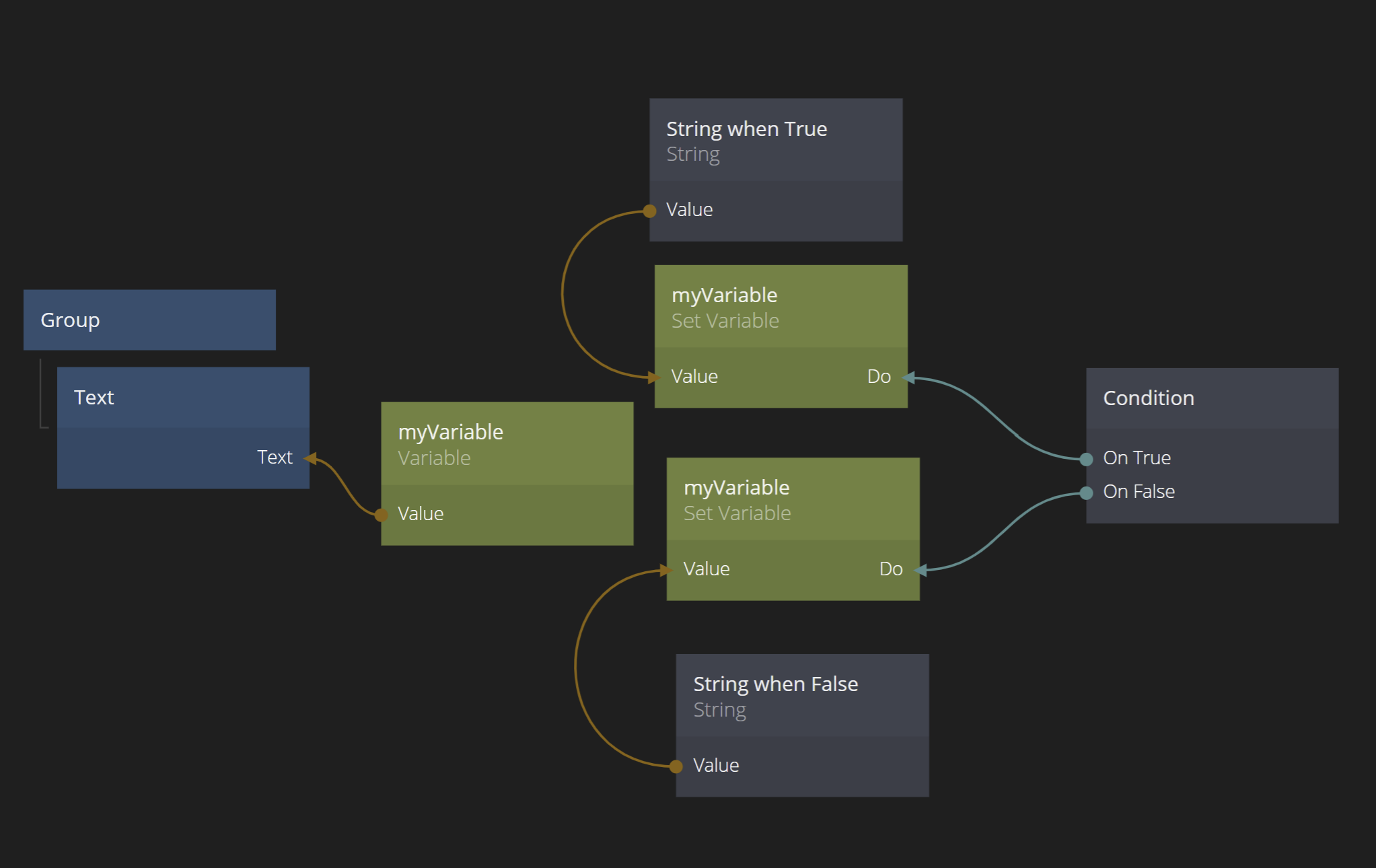Click Text node's input connection arrow
Screen dimensions: 1376x868
point(311,459)
